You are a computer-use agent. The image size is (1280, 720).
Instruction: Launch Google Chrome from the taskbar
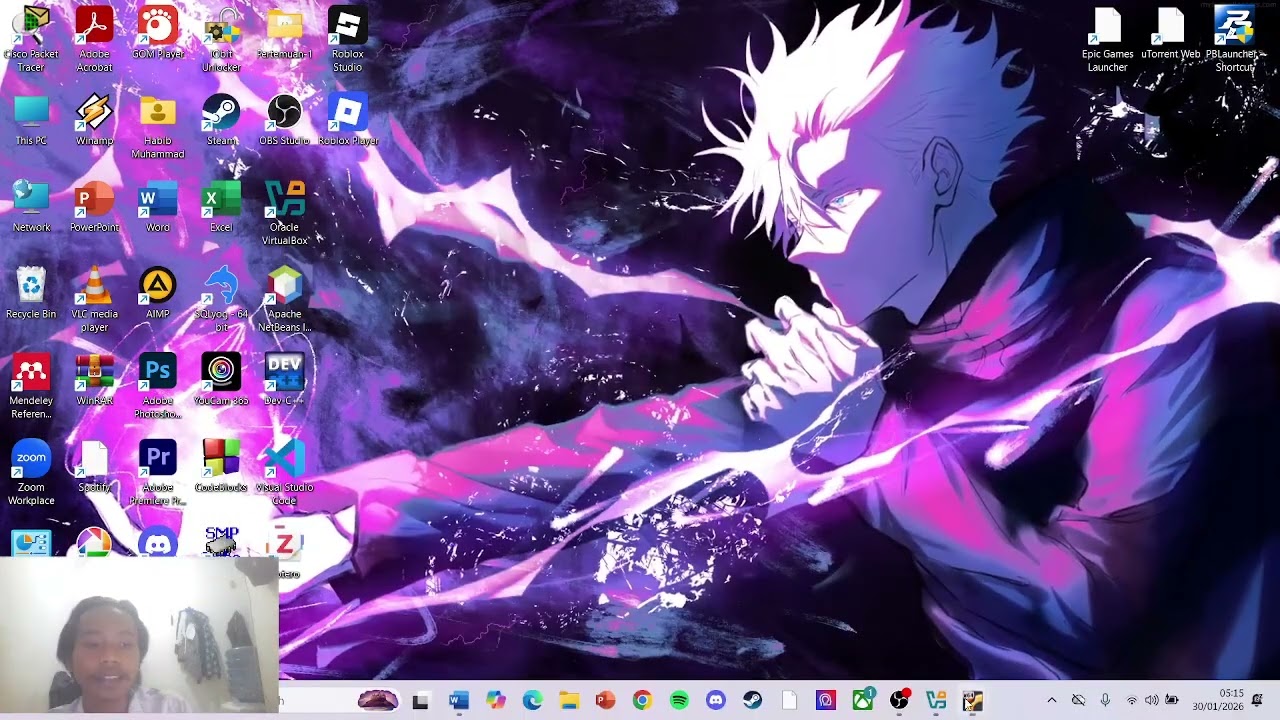[x=642, y=701]
